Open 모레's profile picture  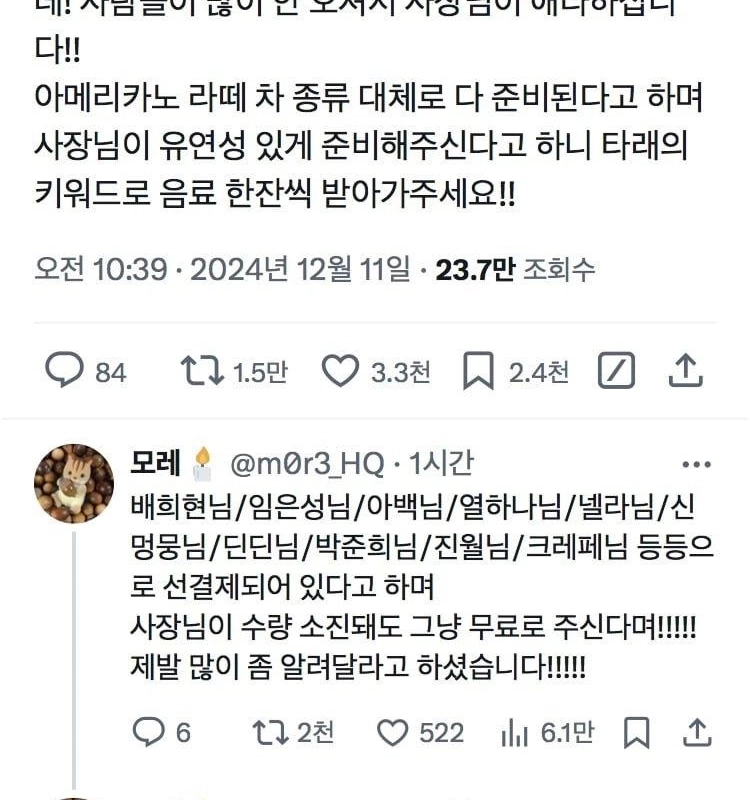click(x=74, y=483)
